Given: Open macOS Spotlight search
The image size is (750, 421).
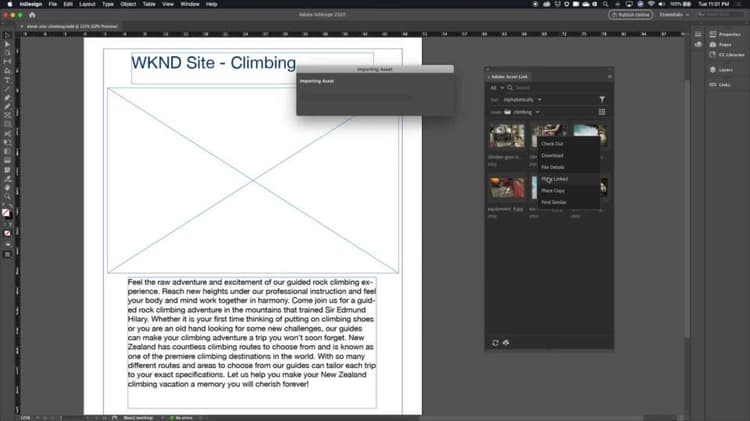Looking at the screenshot, I should pos(606,4).
